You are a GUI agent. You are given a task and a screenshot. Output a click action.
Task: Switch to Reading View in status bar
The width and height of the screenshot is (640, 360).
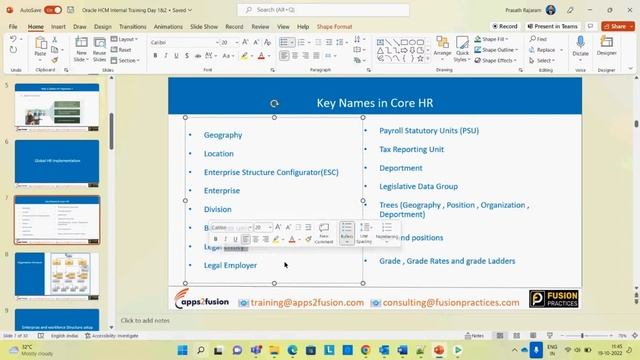533,336
